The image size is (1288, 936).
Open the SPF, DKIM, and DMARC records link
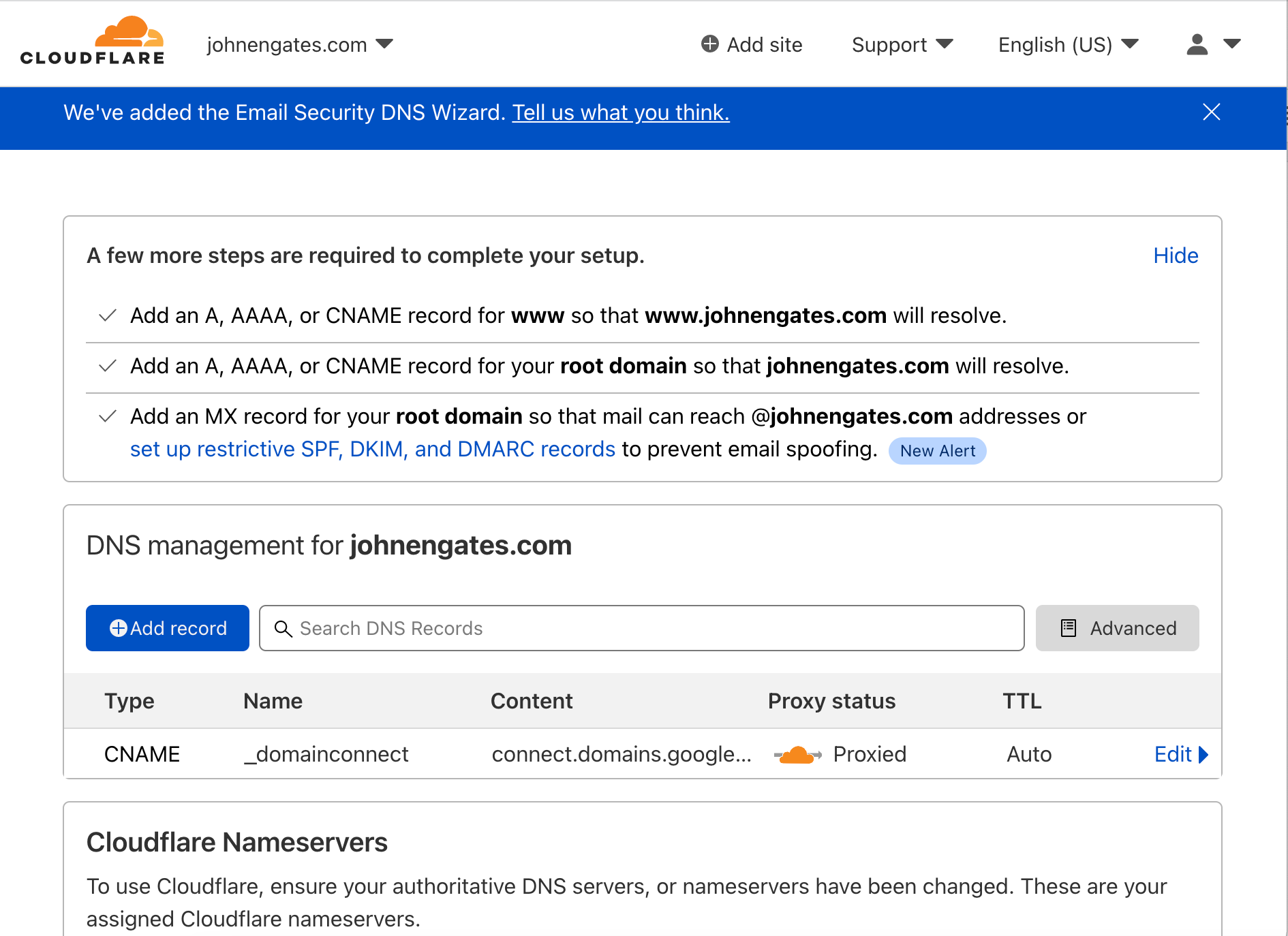tap(372, 450)
